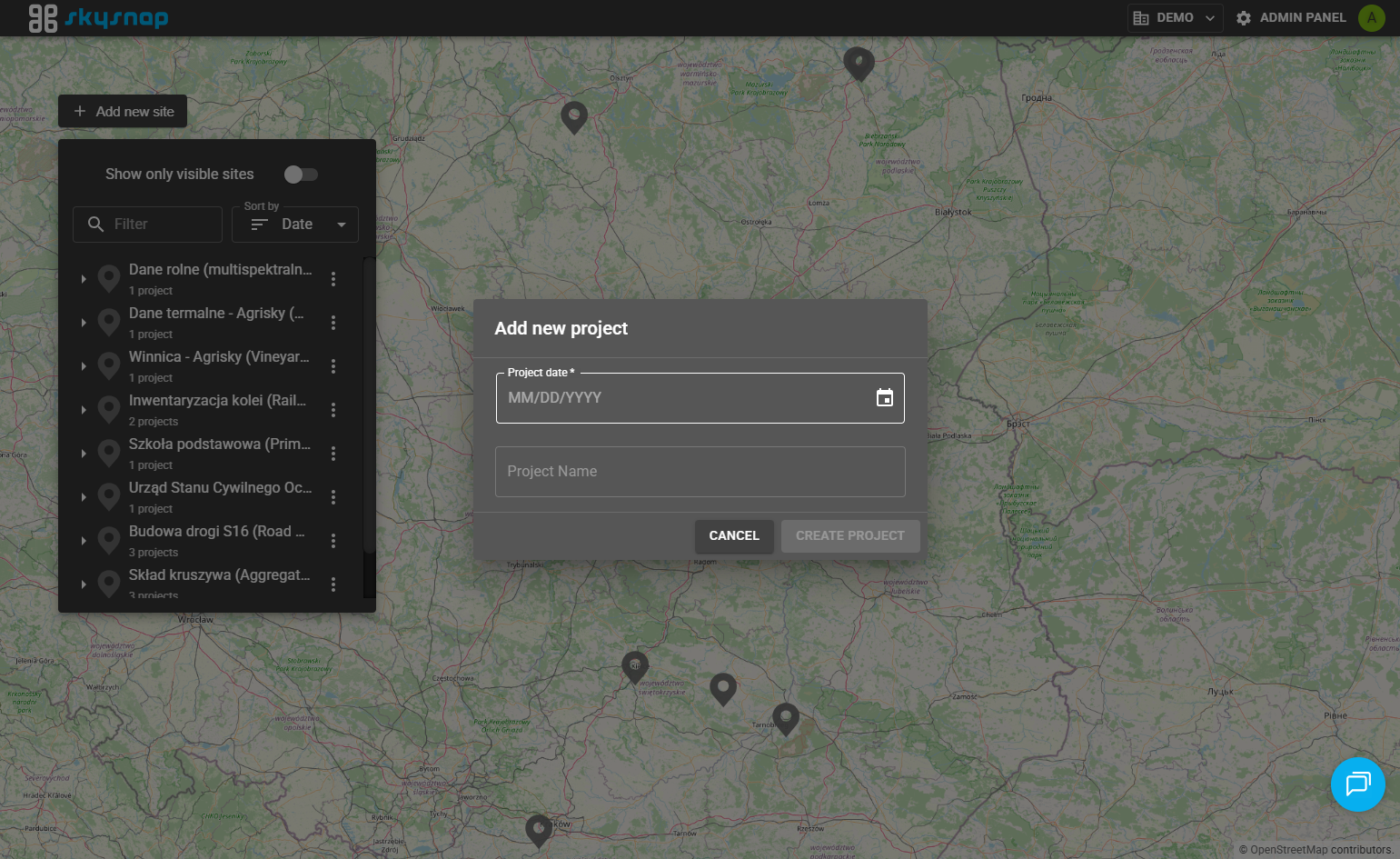Image resolution: width=1400 pixels, height=859 pixels.
Task: Open the chat support bubble
Action: 1357,784
